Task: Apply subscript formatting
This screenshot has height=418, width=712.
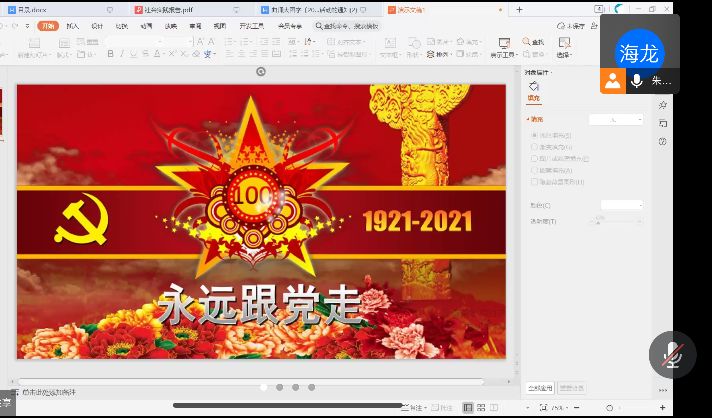Action: click(x=183, y=54)
